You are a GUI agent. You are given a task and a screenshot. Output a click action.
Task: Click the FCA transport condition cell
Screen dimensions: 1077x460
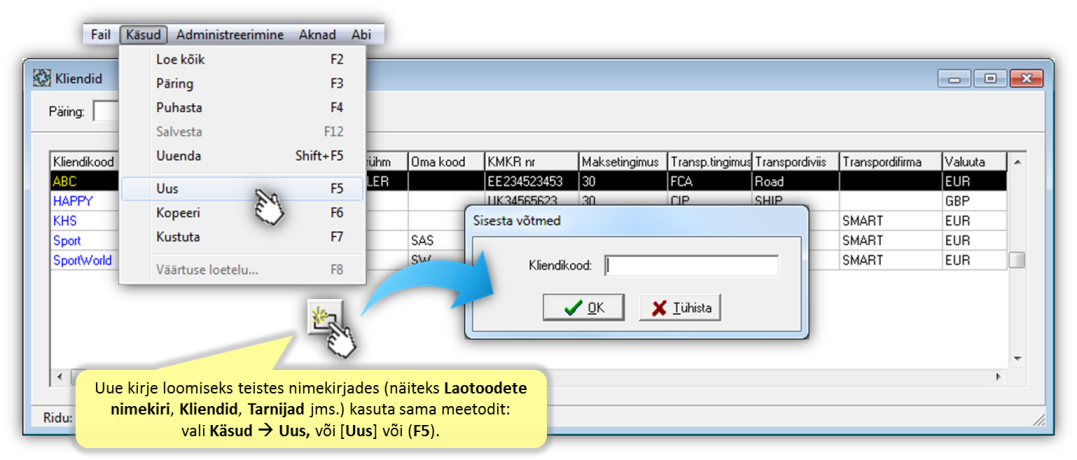pyautogui.click(x=710, y=181)
